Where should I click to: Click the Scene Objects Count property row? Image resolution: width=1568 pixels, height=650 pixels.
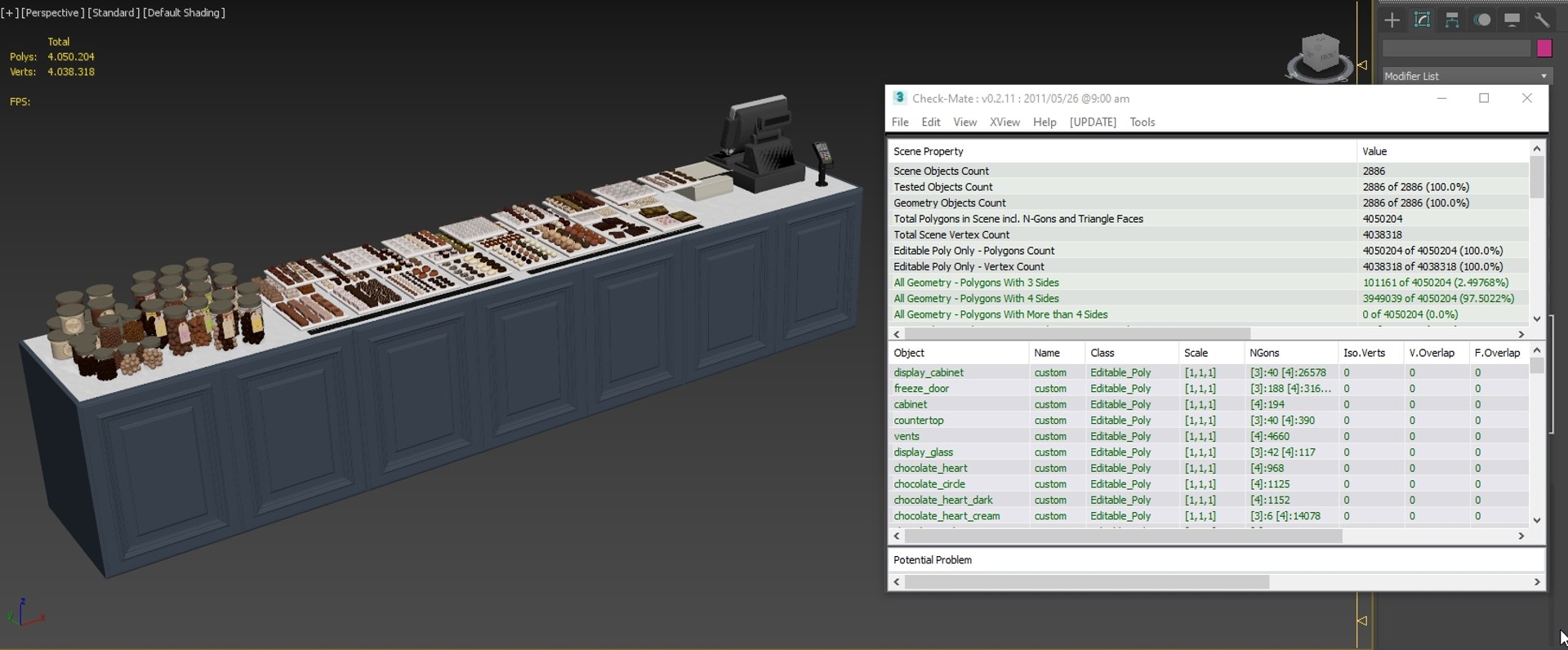tap(1208, 171)
